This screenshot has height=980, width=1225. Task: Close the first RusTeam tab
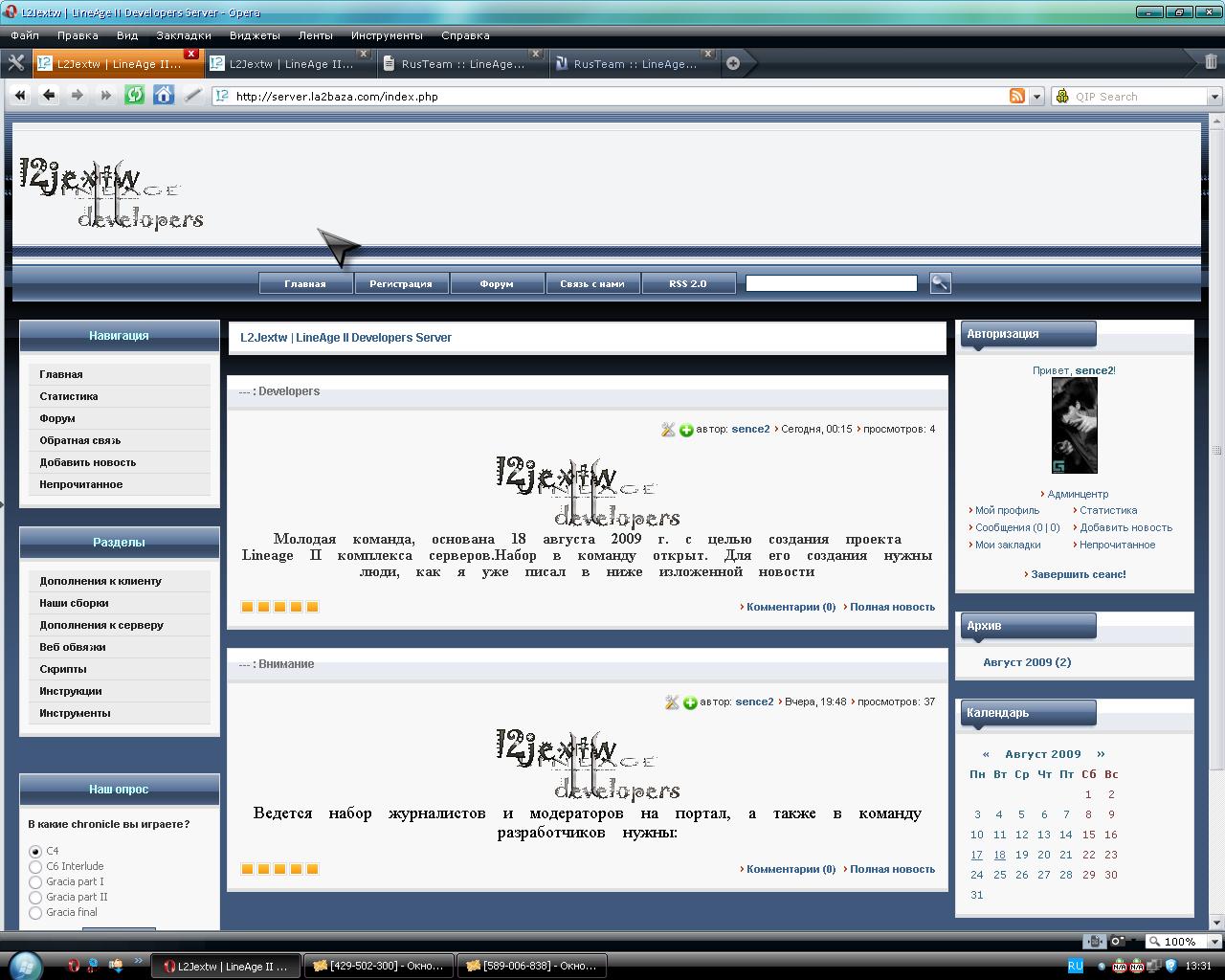(536, 54)
